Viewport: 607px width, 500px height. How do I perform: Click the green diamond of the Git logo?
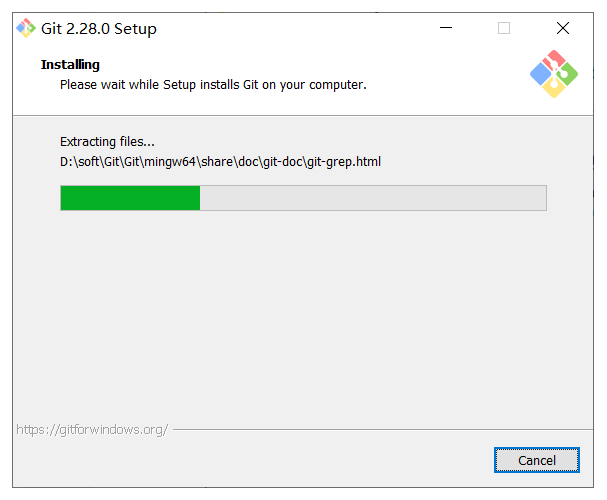pyautogui.click(x=568, y=74)
